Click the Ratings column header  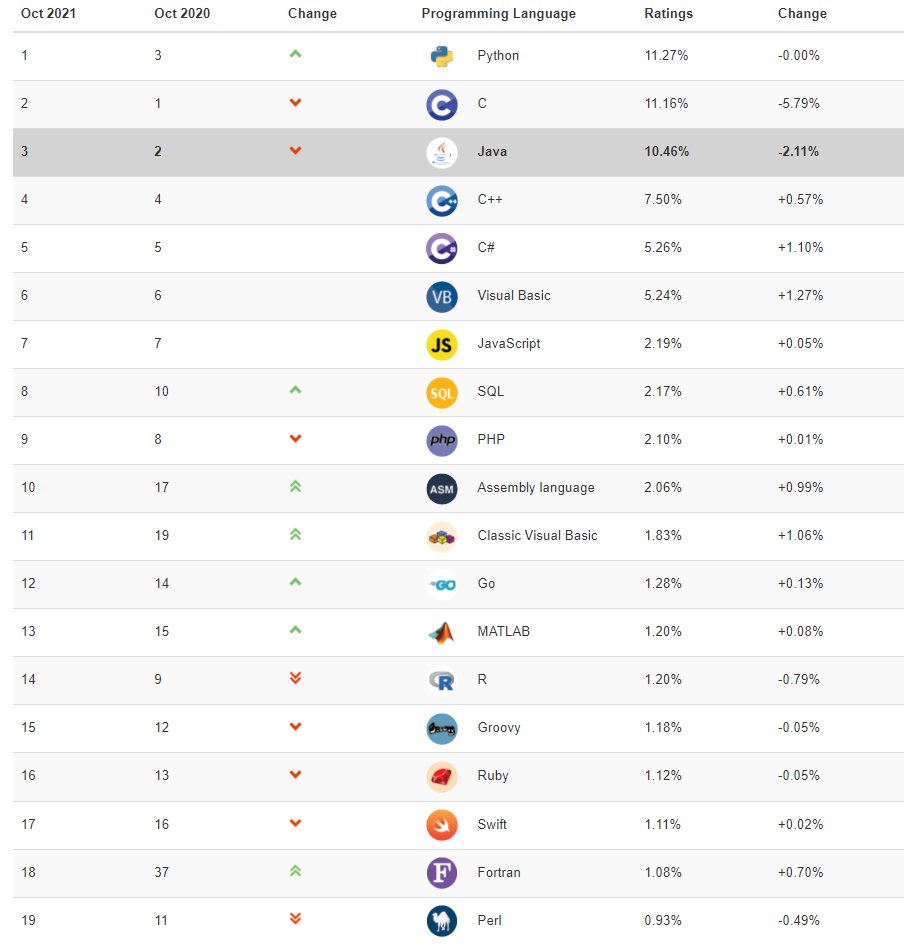coord(669,14)
